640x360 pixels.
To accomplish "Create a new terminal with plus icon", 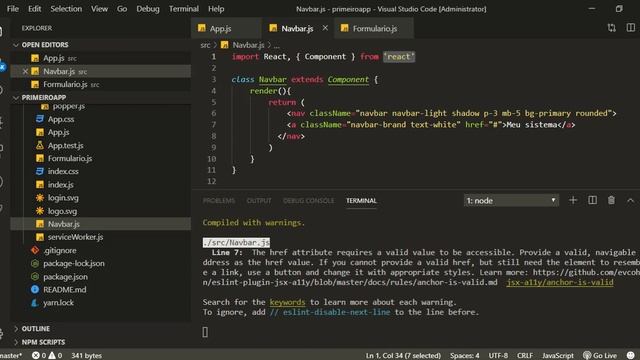I will tap(573, 200).
